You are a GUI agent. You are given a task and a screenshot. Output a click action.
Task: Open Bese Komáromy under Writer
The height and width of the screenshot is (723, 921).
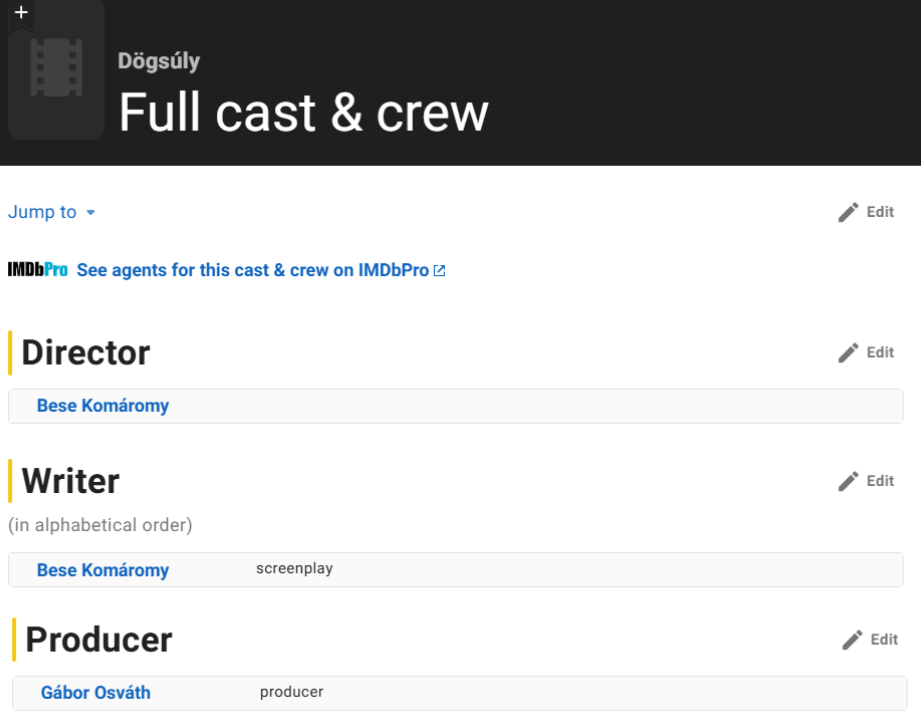coord(103,570)
